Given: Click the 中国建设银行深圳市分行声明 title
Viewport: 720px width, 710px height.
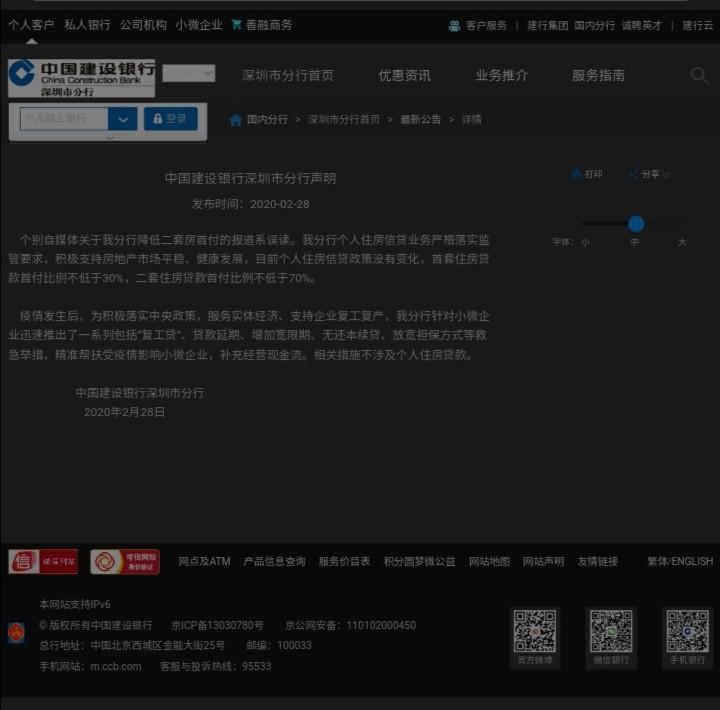Looking at the screenshot, I should click(251, 178).
